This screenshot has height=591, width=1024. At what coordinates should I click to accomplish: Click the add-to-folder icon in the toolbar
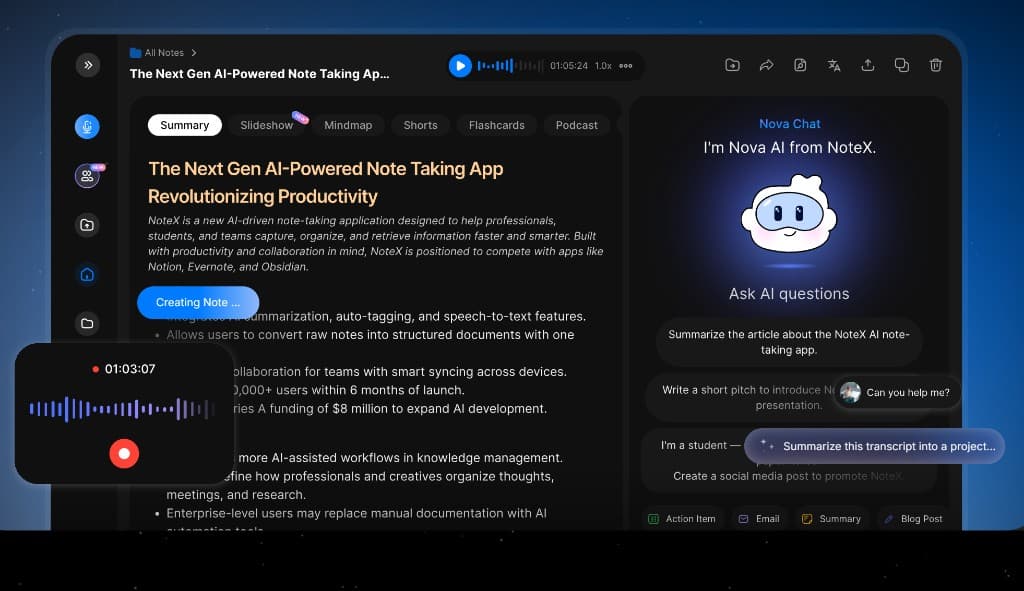pos(732,64)
